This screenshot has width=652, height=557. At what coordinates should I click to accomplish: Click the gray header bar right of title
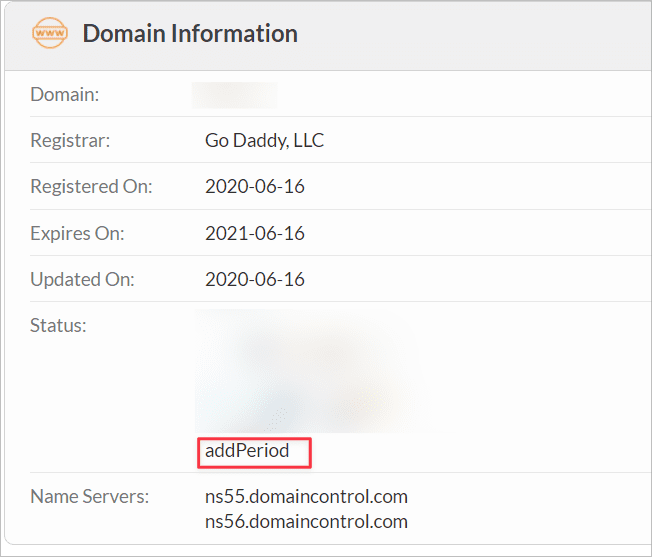[480, 34]
